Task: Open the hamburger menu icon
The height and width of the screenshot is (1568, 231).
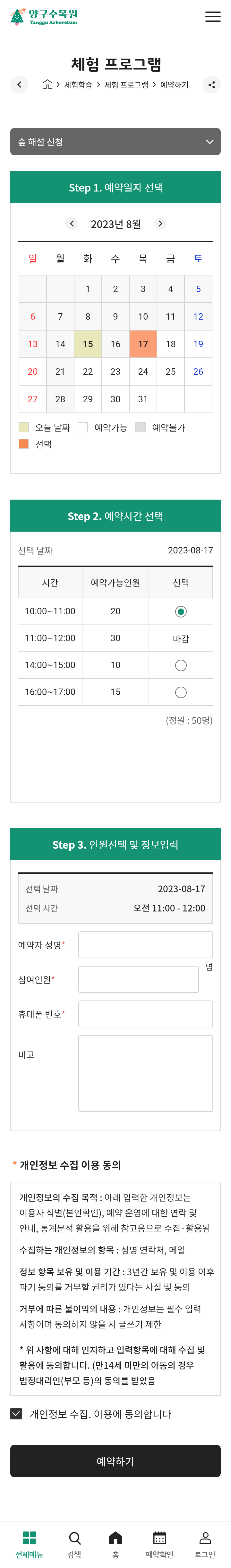Action: (x=213, y=16)
